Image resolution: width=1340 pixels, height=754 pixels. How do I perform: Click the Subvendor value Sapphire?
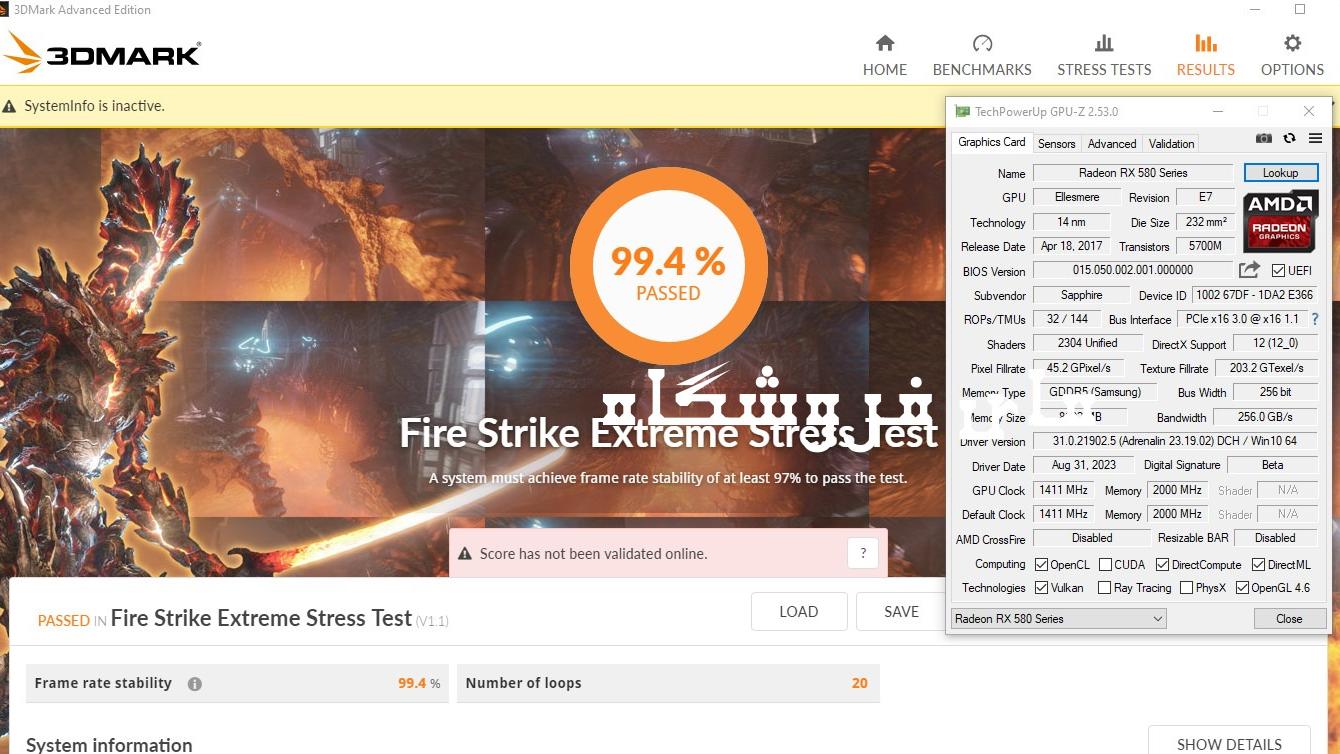(1081, 295)
